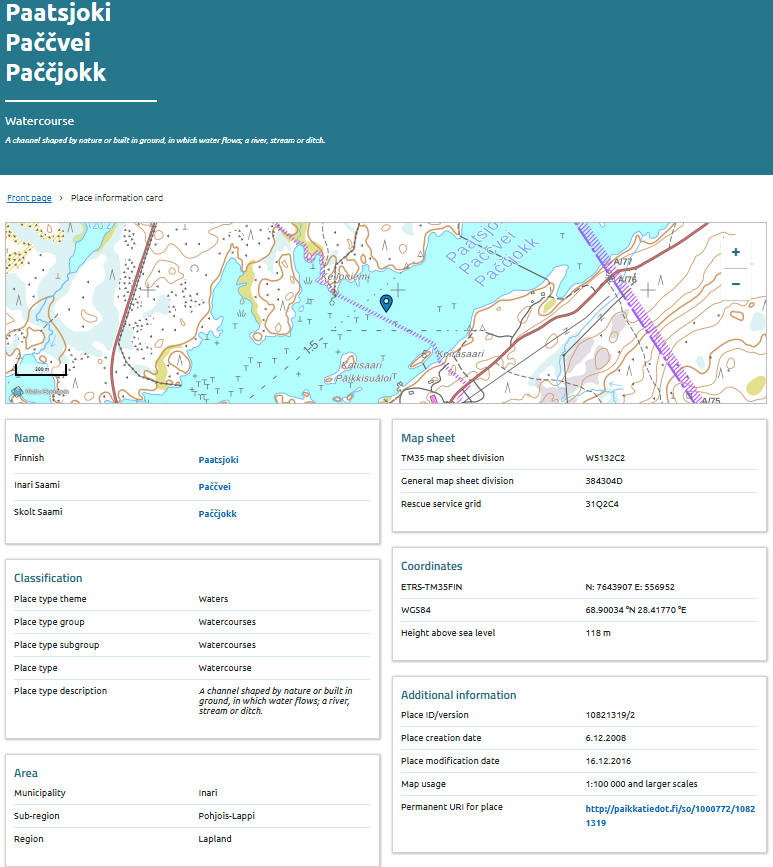Screen dimensions: 773x867
Task: Click the Area section heading
Action: [x=26, y=774]
